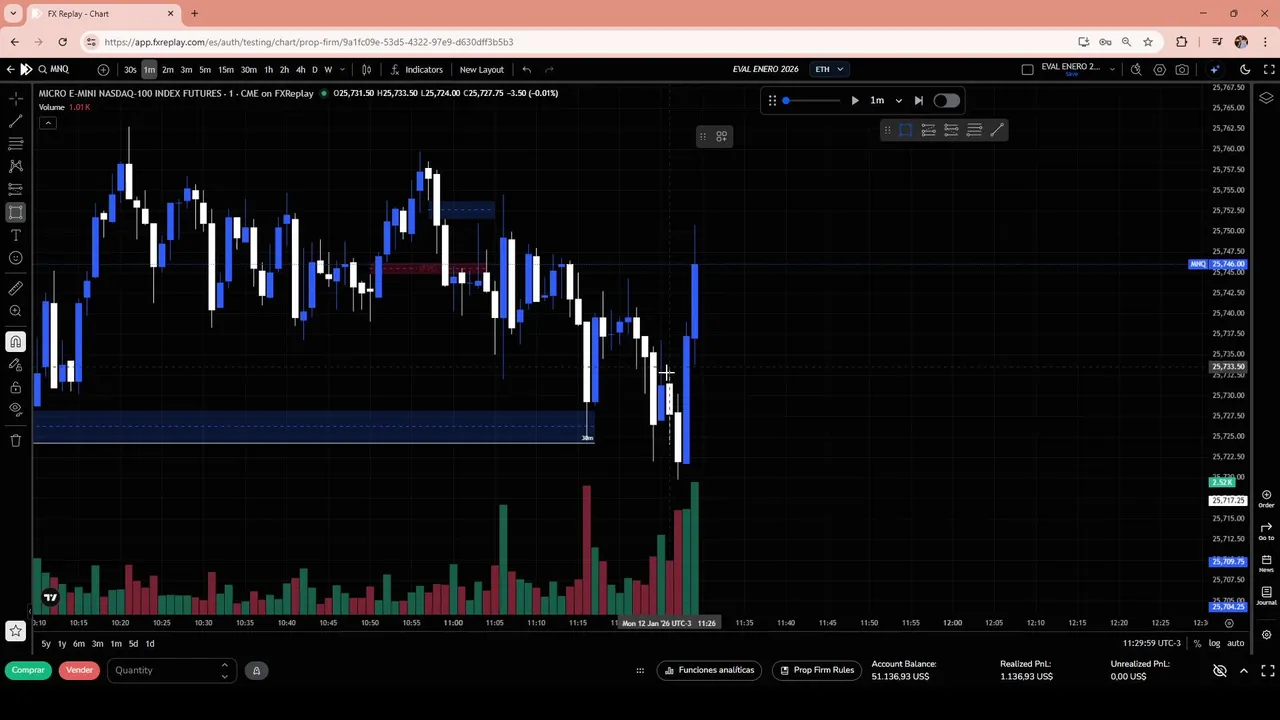Enter fullscreen from top toolbar
This screenshot has height=720, width=1280.
click(1268, 69)
